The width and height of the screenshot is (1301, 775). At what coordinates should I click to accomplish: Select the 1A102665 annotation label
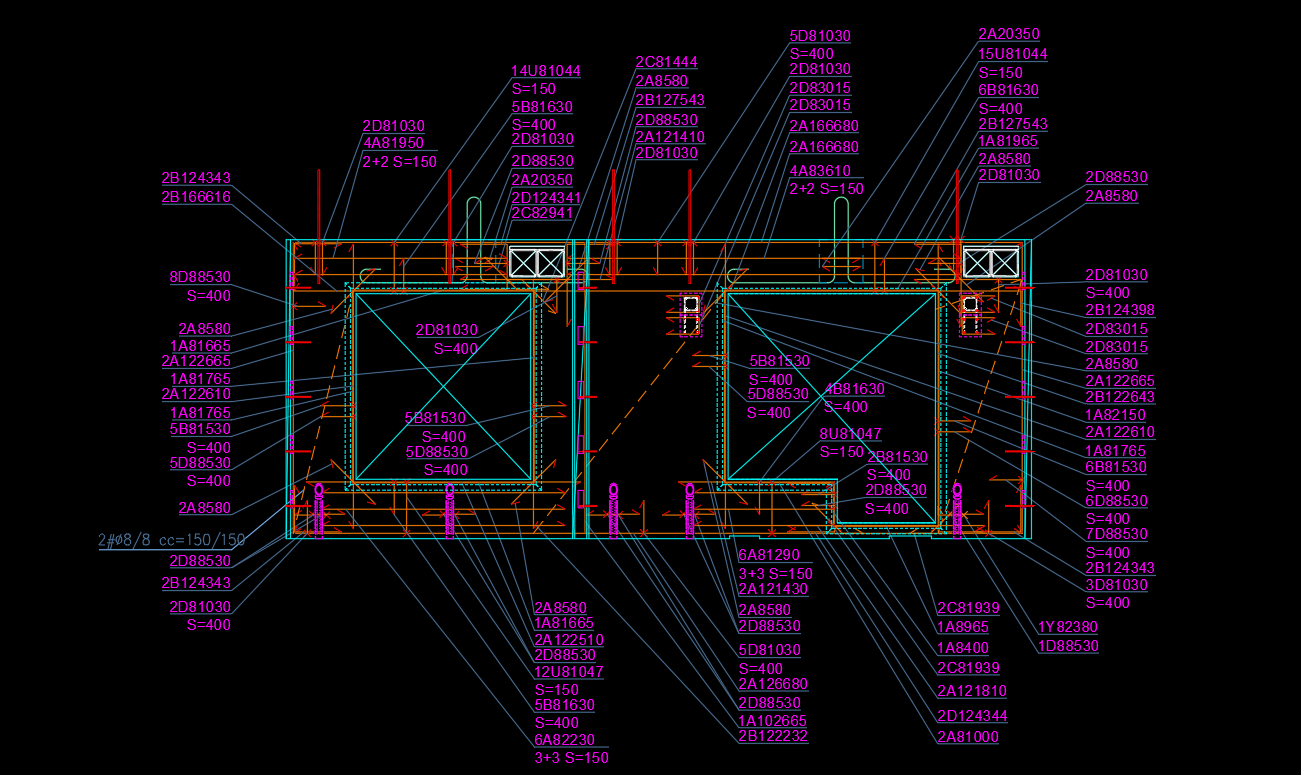(772, 721)
